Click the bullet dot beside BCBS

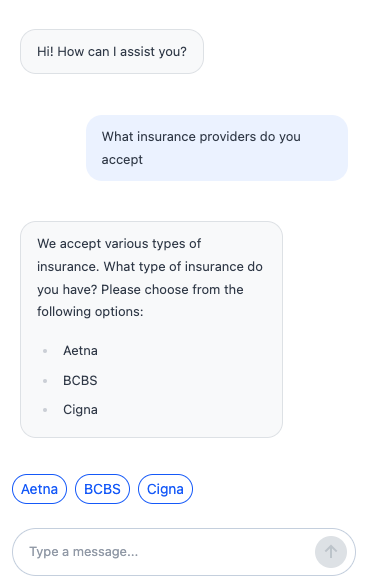click(x=45, y=381)
